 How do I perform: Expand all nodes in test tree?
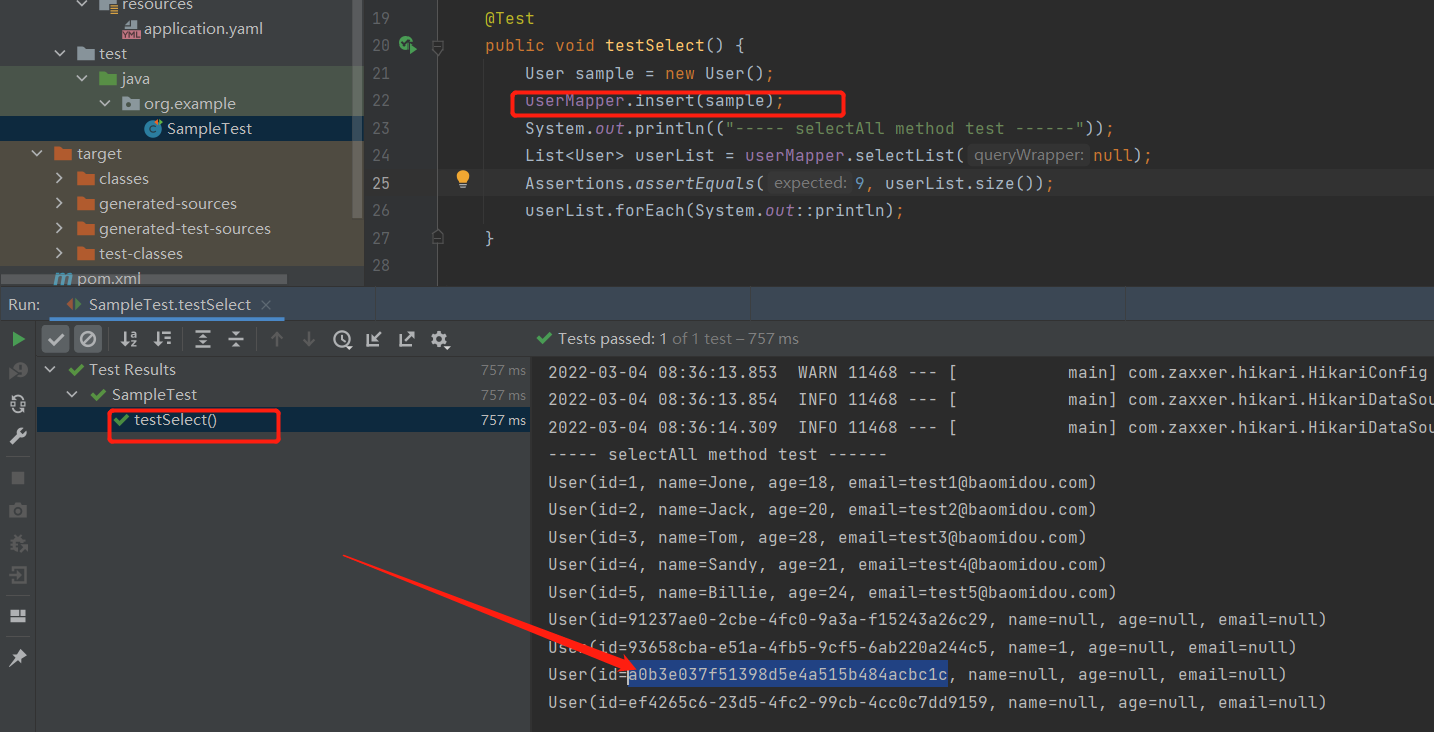pyautogui.click(x=203, y=338)
